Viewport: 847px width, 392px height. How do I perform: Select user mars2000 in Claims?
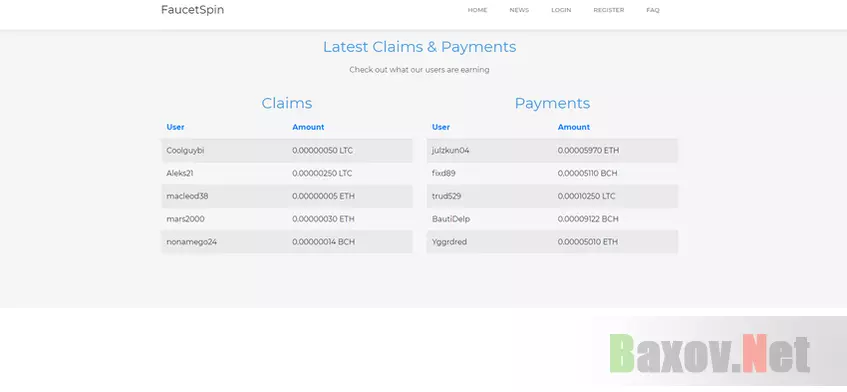(x=185, y=219)
